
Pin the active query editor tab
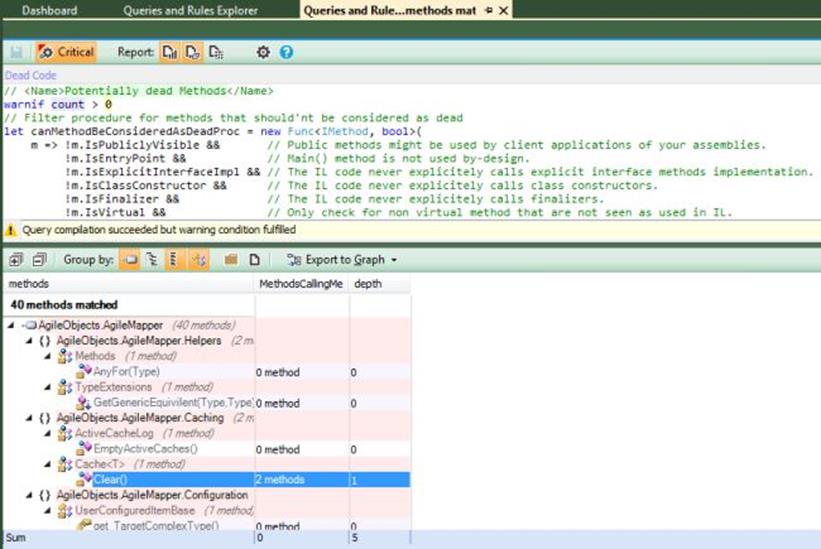tap(489, 10)
